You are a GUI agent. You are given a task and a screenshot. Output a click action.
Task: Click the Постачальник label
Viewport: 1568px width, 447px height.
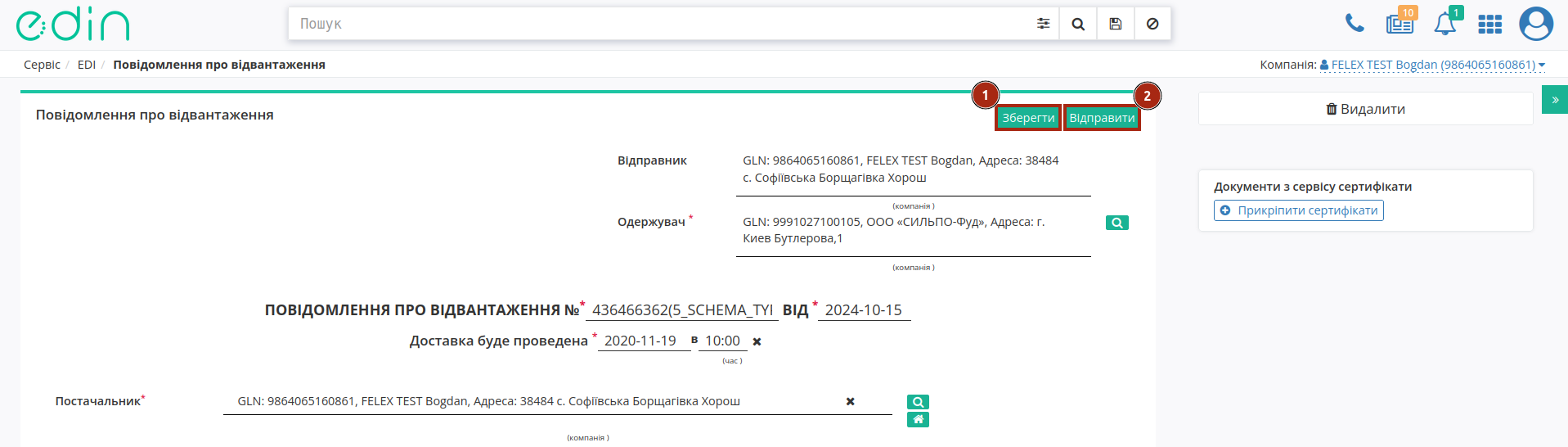click(98, 401)
